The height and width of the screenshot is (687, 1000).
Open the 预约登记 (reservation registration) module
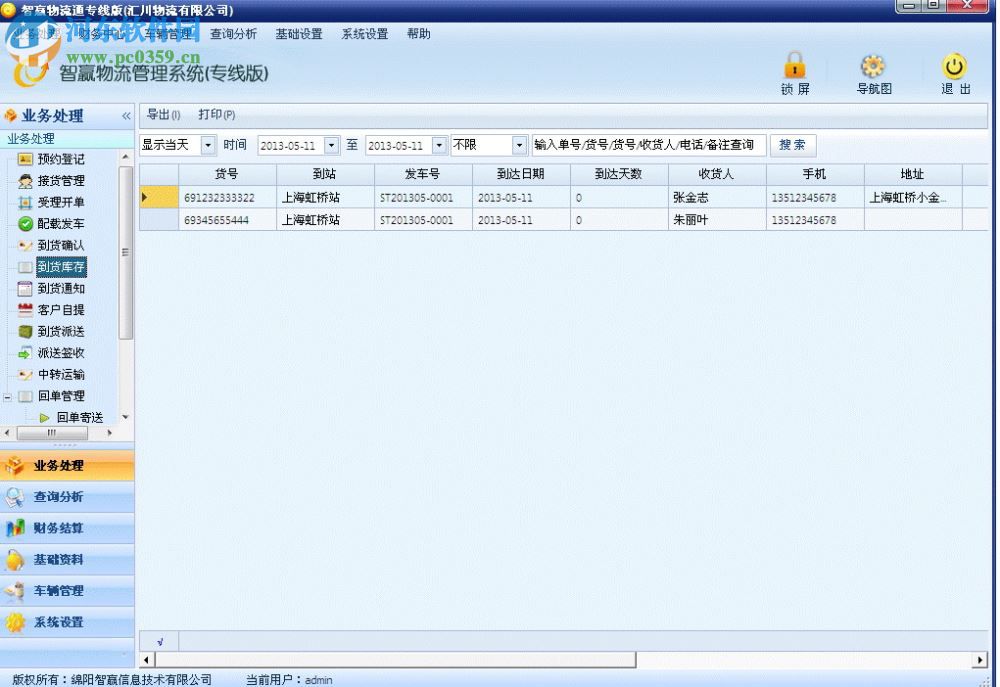(60, 159)
